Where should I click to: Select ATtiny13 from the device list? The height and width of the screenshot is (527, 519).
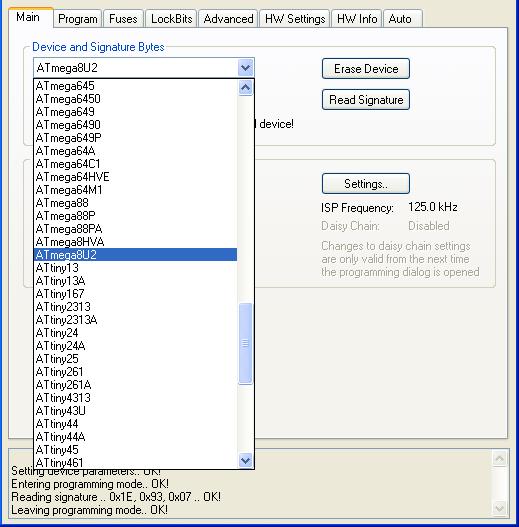(135, 268)
